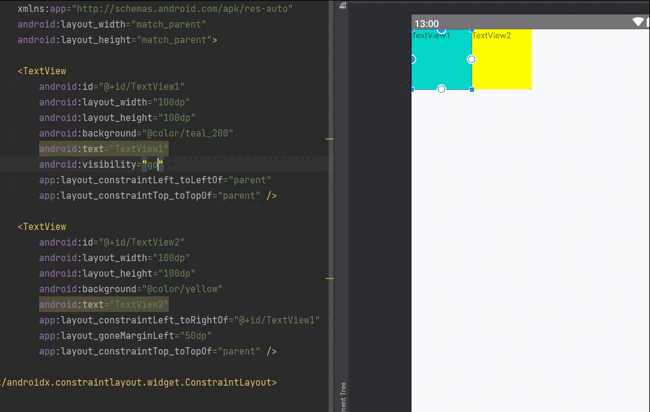
Task: Click closing ConstraintLayout tag line
Action: 138,383
